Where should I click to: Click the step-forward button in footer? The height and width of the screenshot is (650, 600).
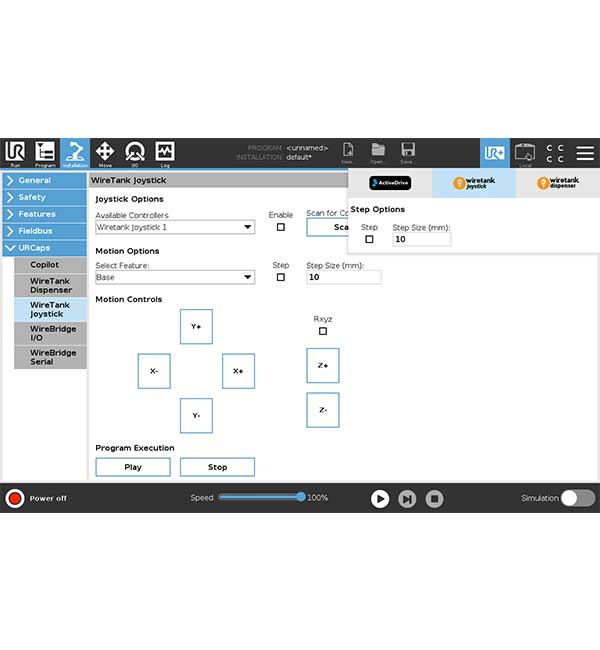pos(407,499)
